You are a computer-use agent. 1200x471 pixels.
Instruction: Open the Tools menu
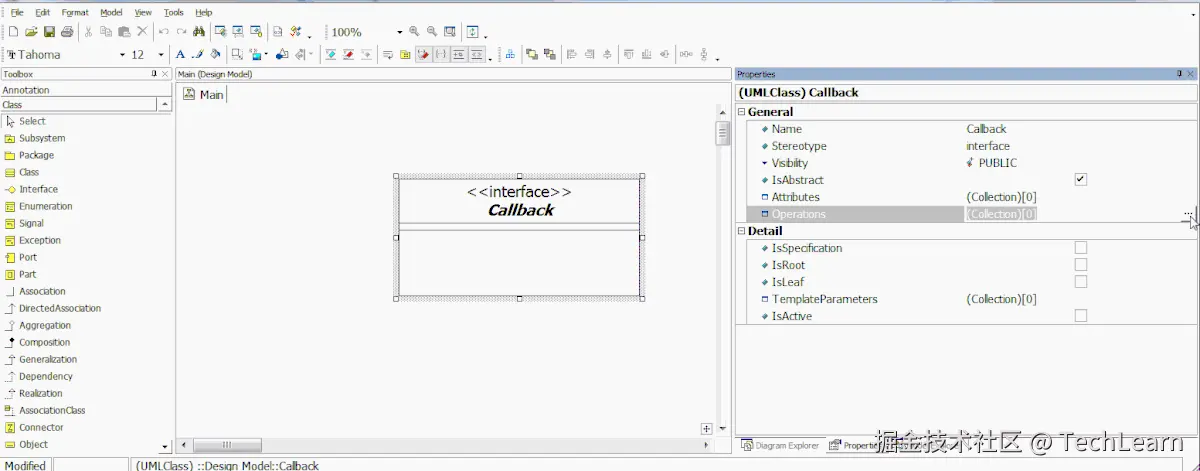point(174,12)
